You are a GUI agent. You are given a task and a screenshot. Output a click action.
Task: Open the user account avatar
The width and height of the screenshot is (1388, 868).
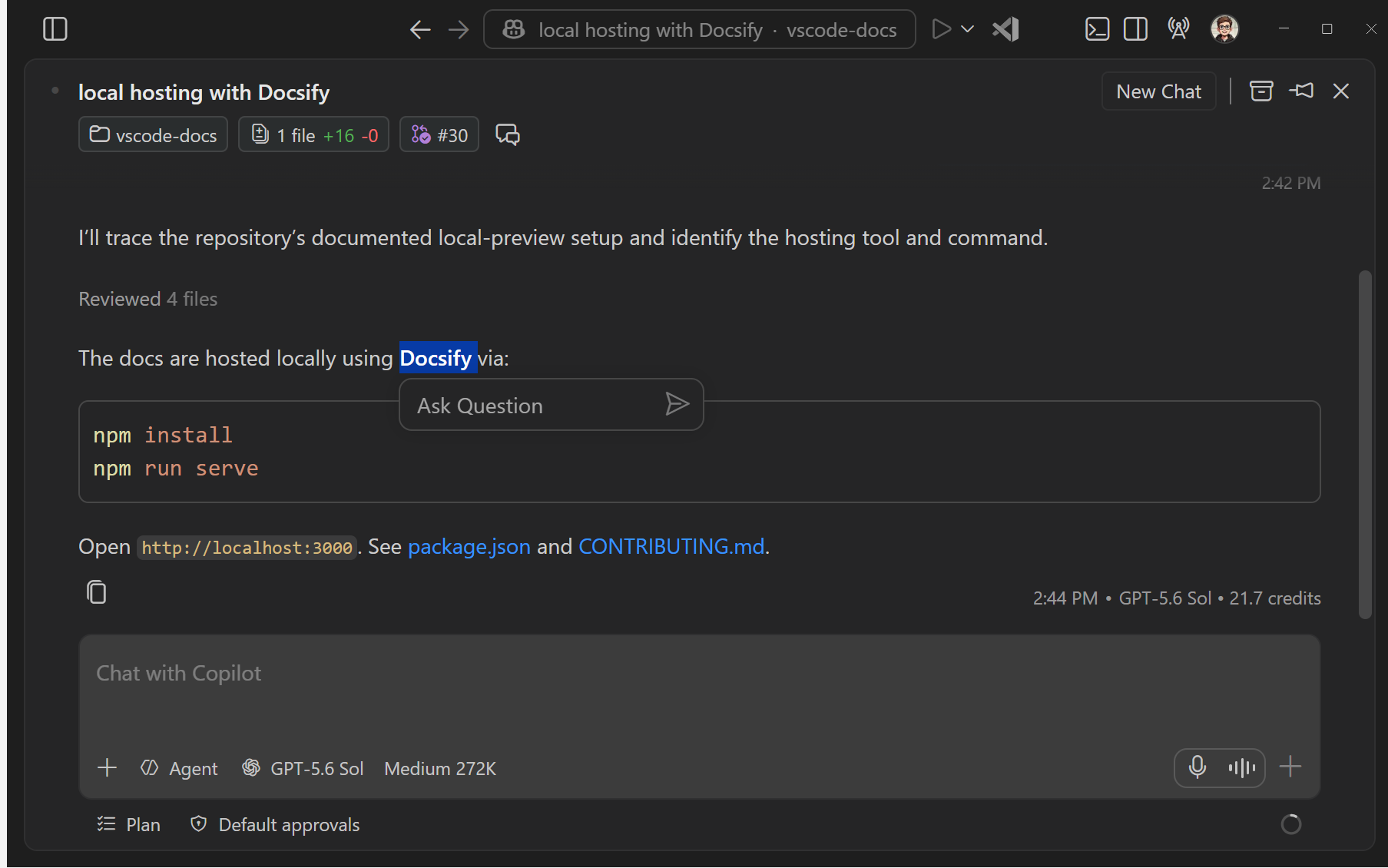1224,29
